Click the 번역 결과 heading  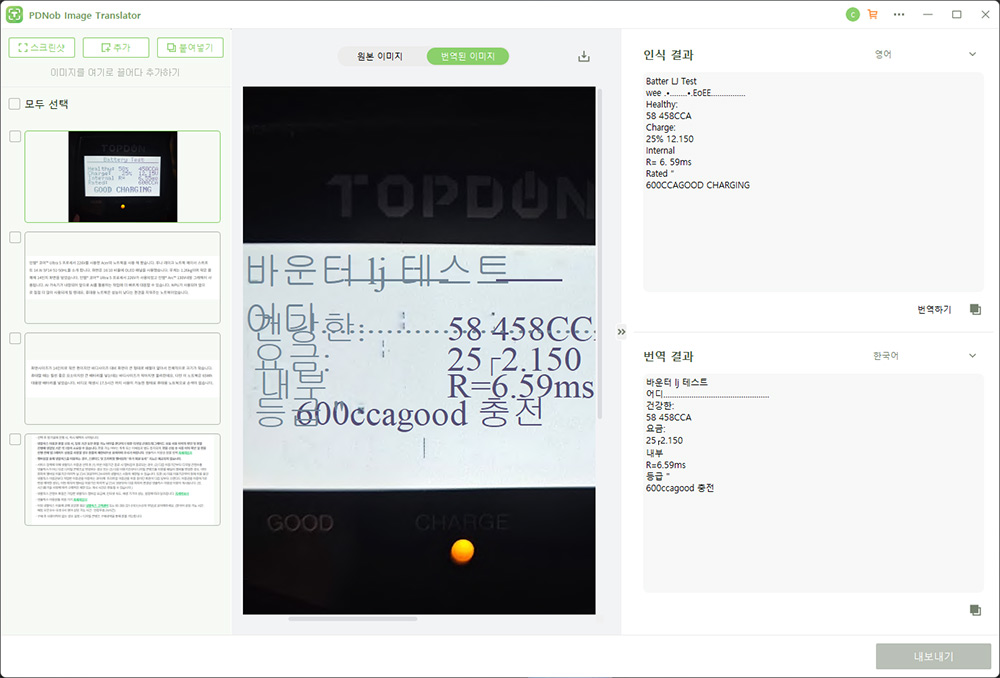pos(668,357)
